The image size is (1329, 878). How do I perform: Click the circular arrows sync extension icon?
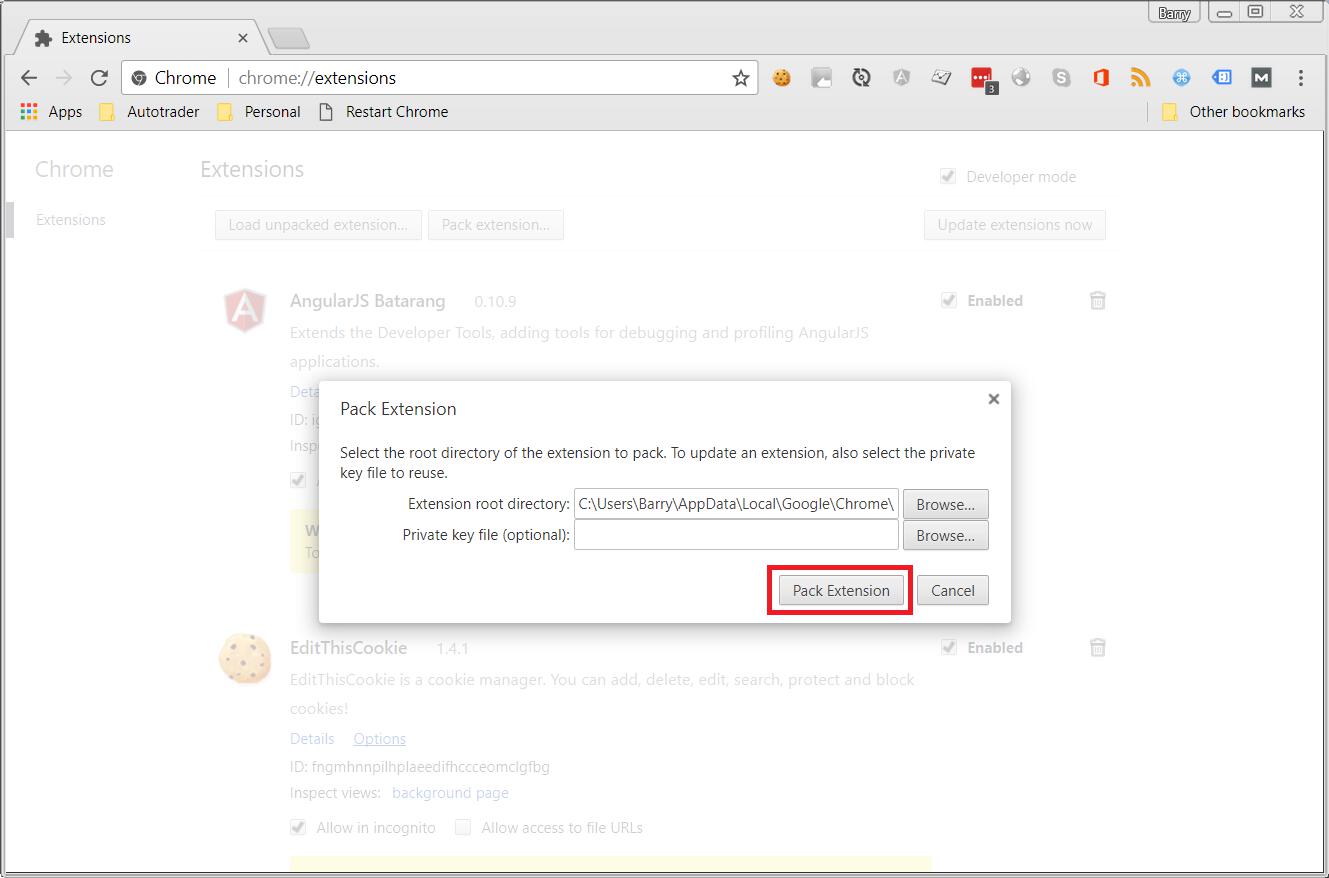click(861, 78)
